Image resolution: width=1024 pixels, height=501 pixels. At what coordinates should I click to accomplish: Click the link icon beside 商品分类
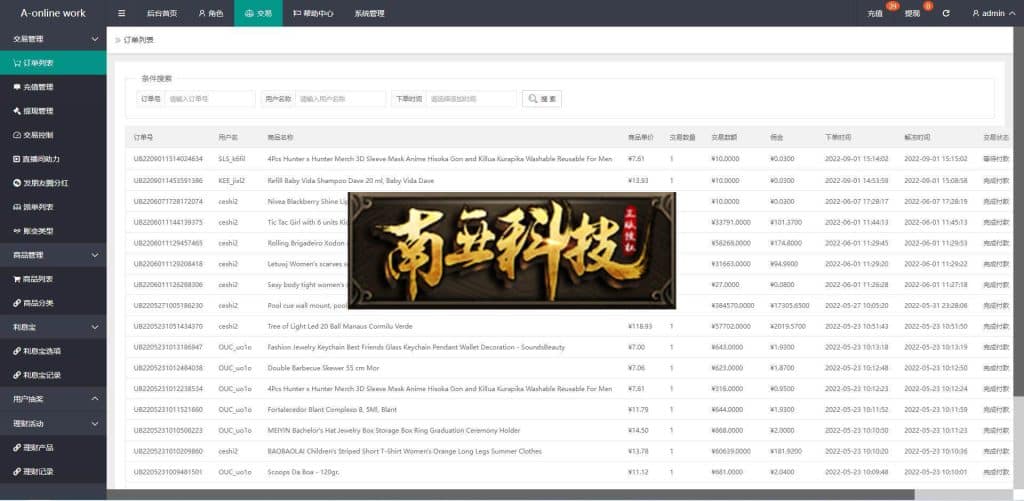click(17, 303)
